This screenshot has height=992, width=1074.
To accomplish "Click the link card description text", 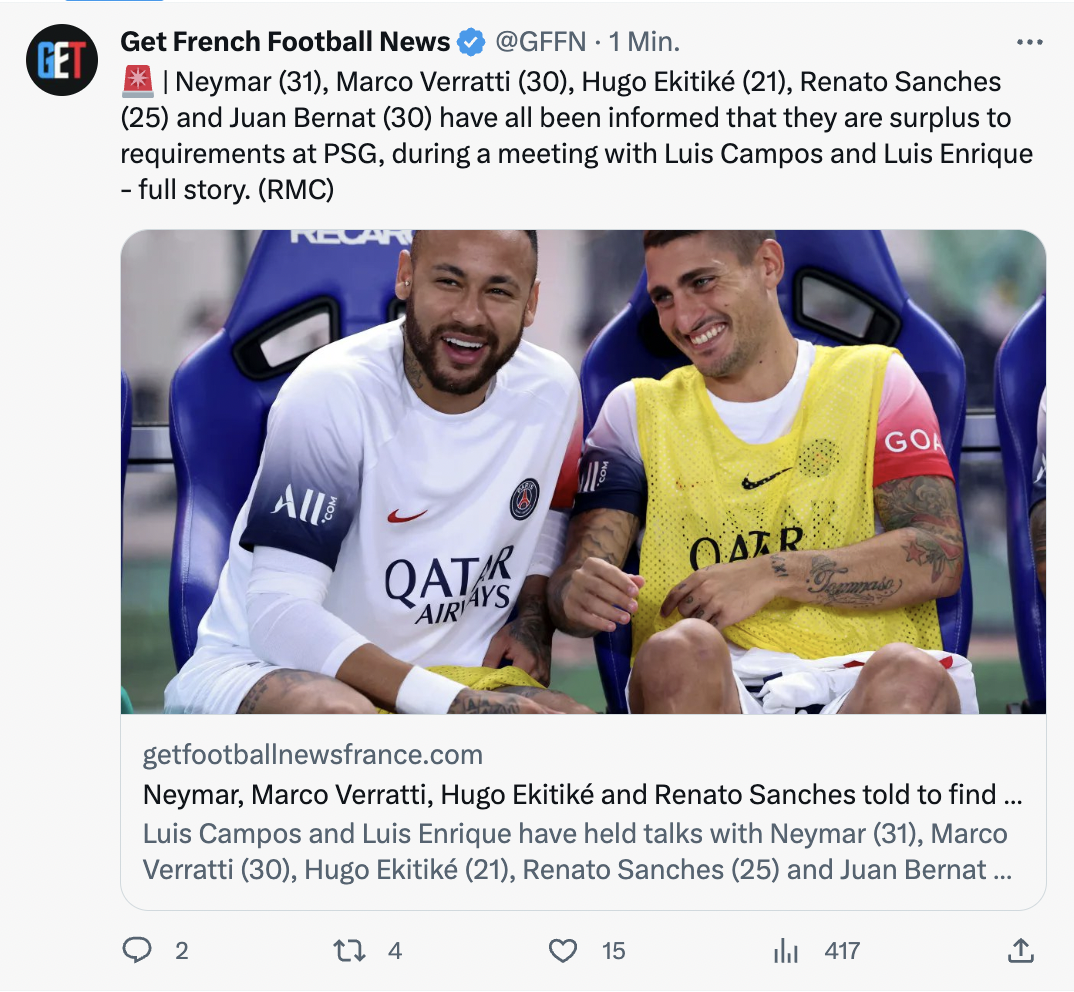I will pos(577,851).
